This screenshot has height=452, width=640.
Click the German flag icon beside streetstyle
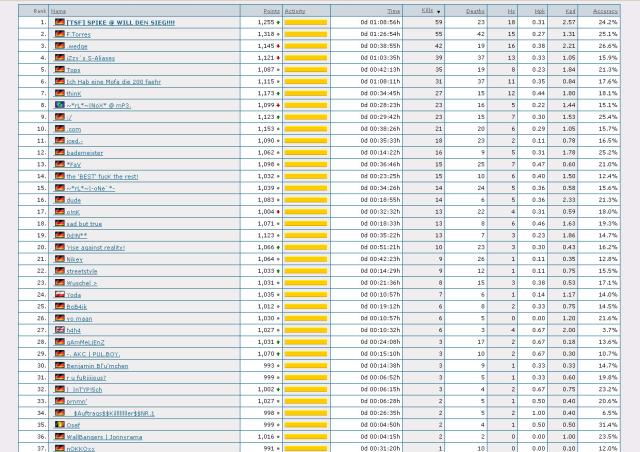pyautogui.click(x=58, y=270)
